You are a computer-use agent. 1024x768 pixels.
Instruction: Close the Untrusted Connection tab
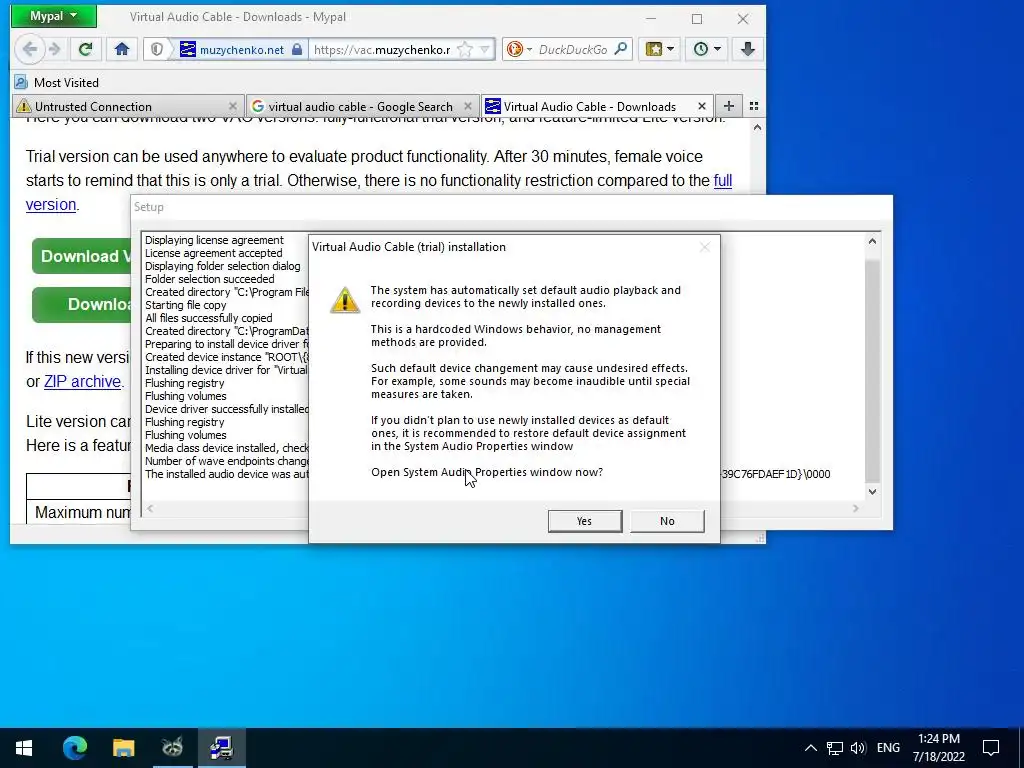[x=232, y=106]
